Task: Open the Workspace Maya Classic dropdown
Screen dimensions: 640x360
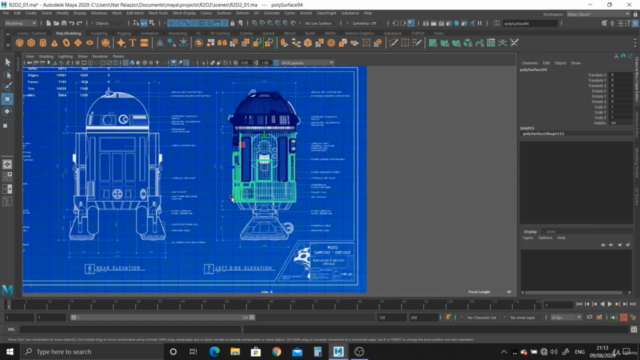Action: pyautogui.click(x=598, y=14)
